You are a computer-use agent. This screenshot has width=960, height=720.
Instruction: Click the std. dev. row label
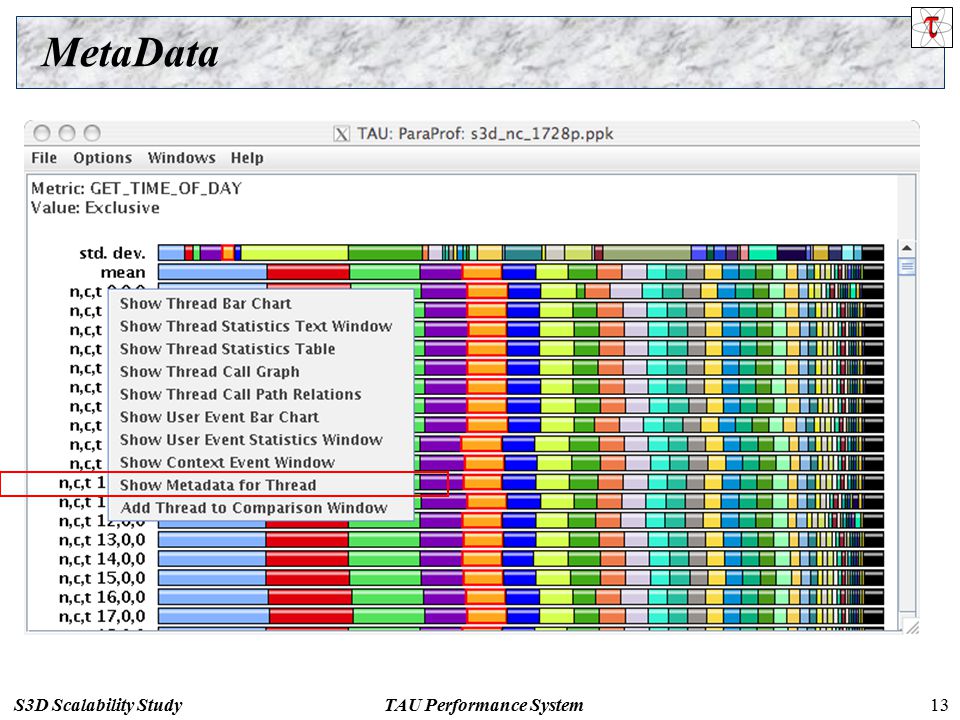[112, 253]
